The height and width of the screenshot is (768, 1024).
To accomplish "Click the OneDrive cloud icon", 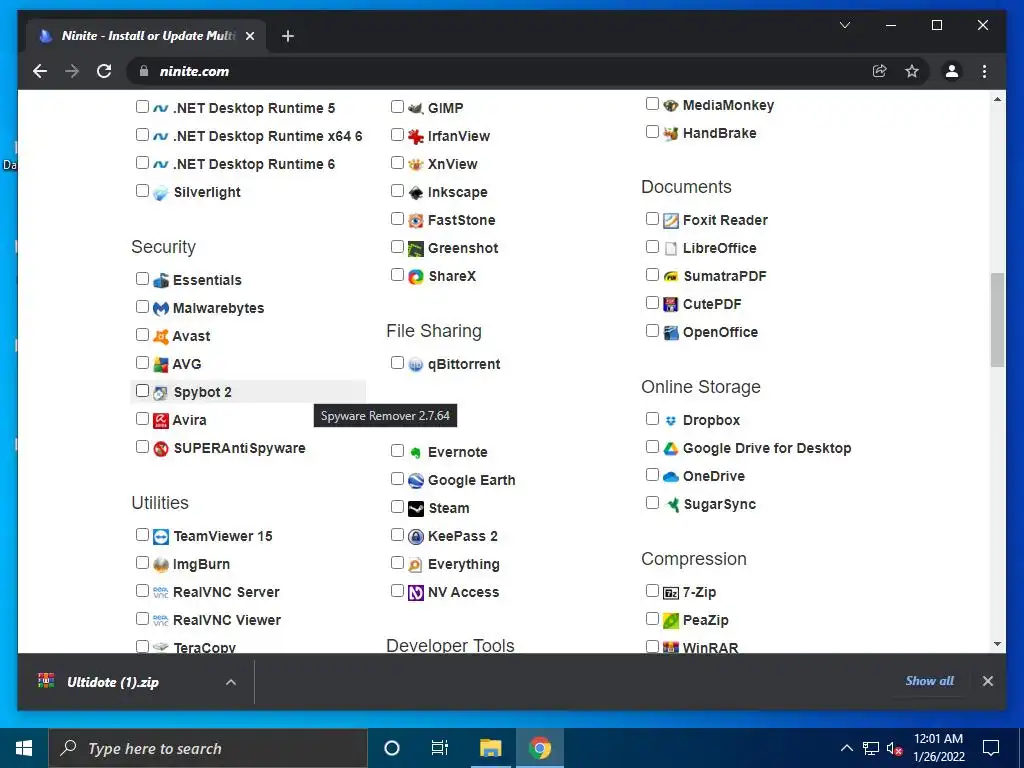I will pyautogui.click(x=671, y=477).
